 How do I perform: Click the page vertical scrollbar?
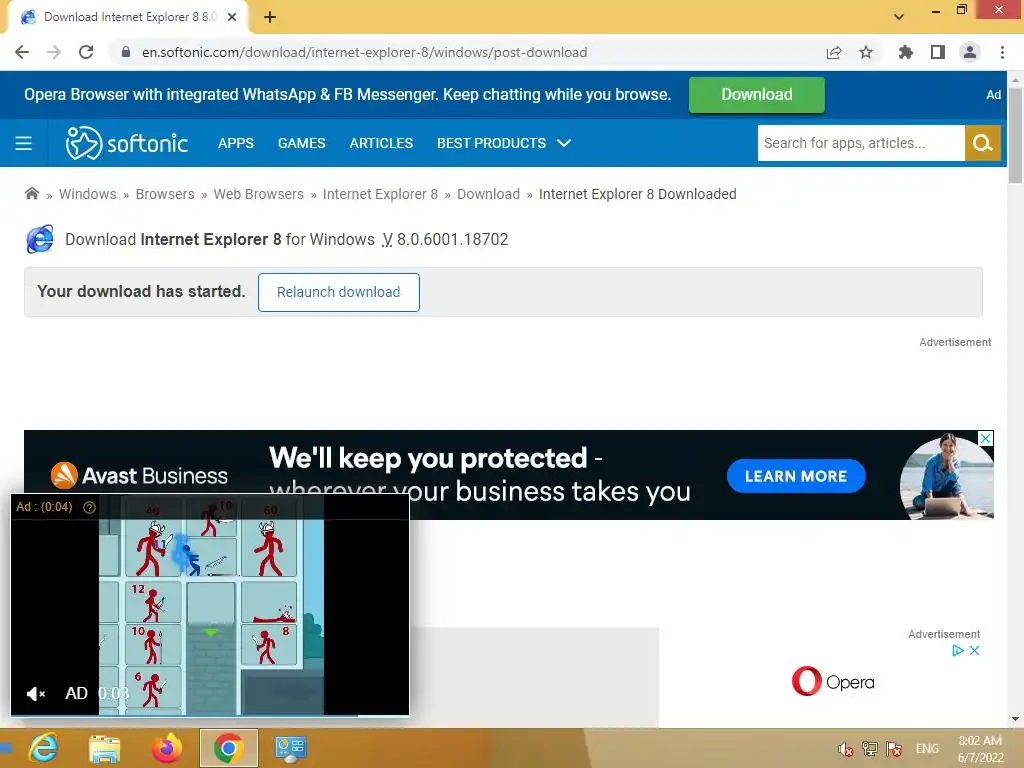coord(1016,135)
